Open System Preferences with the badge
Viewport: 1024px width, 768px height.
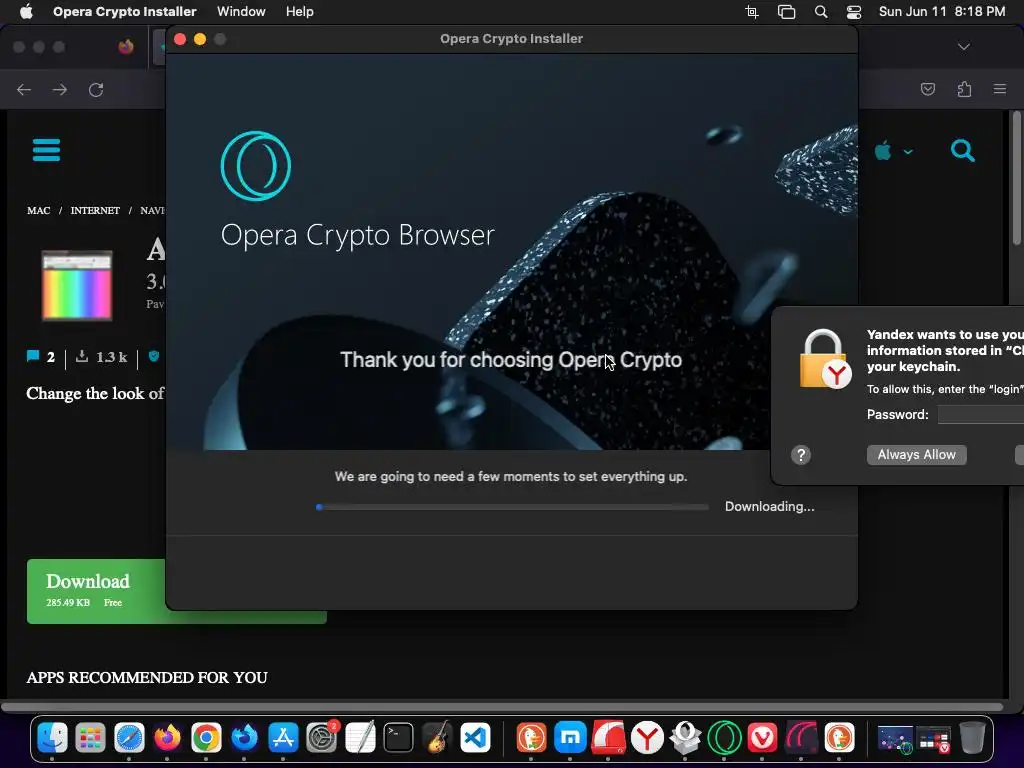(x=321, y=738)
